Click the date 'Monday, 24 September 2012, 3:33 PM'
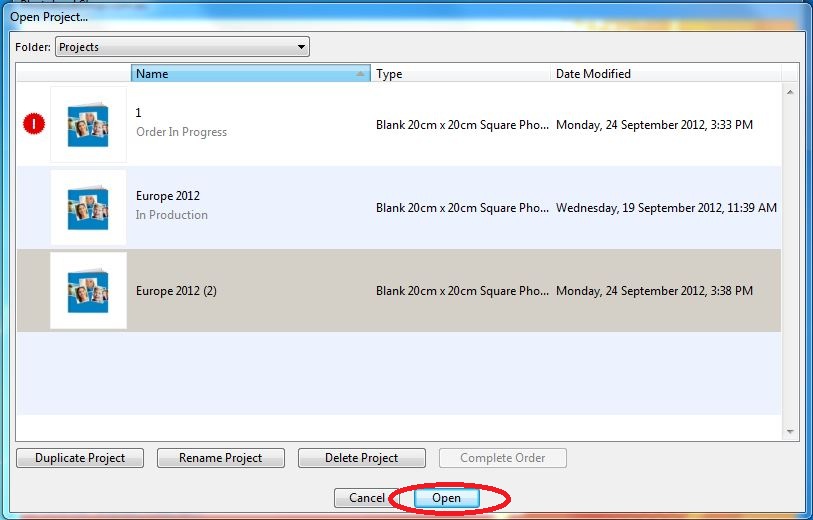Viewport: 813px width, 520px height. (654, 125)
